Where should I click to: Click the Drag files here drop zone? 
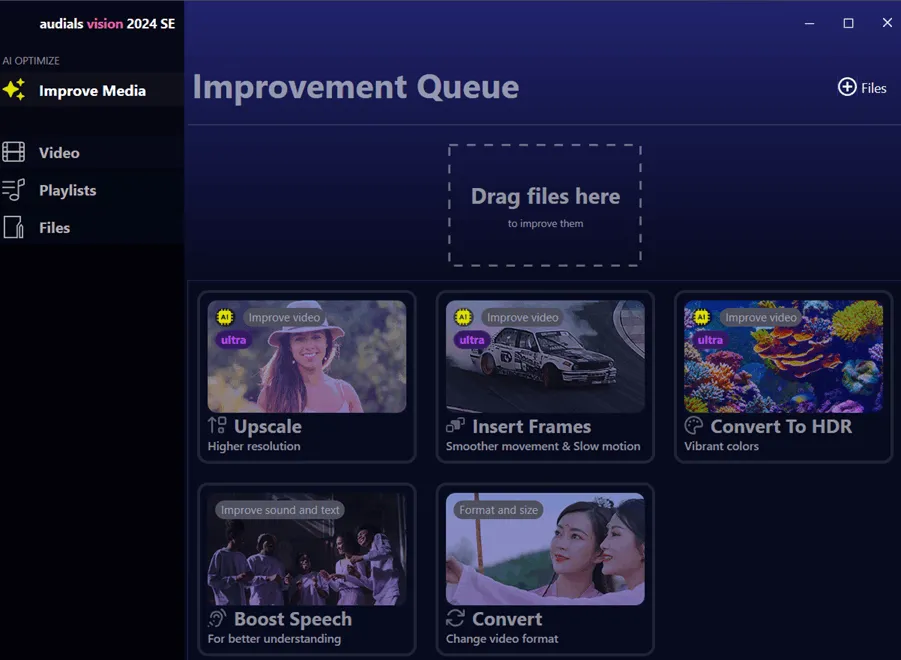545,205
